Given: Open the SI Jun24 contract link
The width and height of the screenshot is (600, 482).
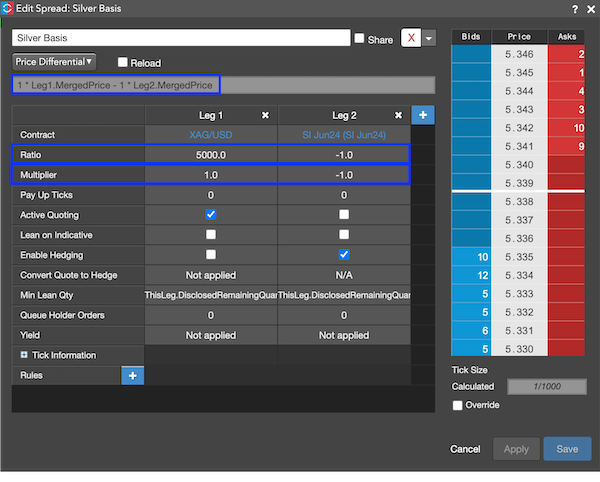Looking at the screenshot, I should (x=344, y=135).
